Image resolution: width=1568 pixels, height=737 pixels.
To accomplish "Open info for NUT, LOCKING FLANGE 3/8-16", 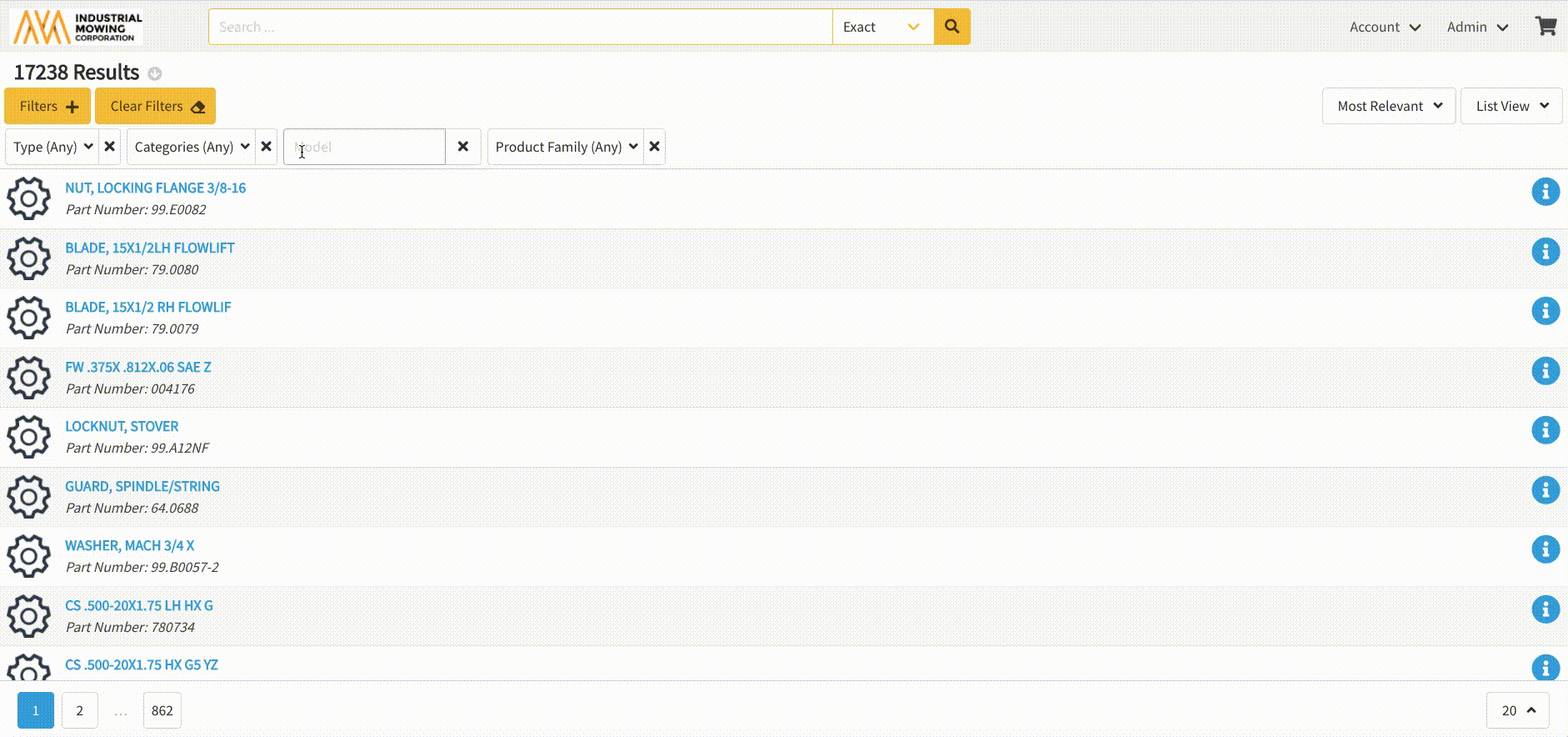I will pos(1545,192).
